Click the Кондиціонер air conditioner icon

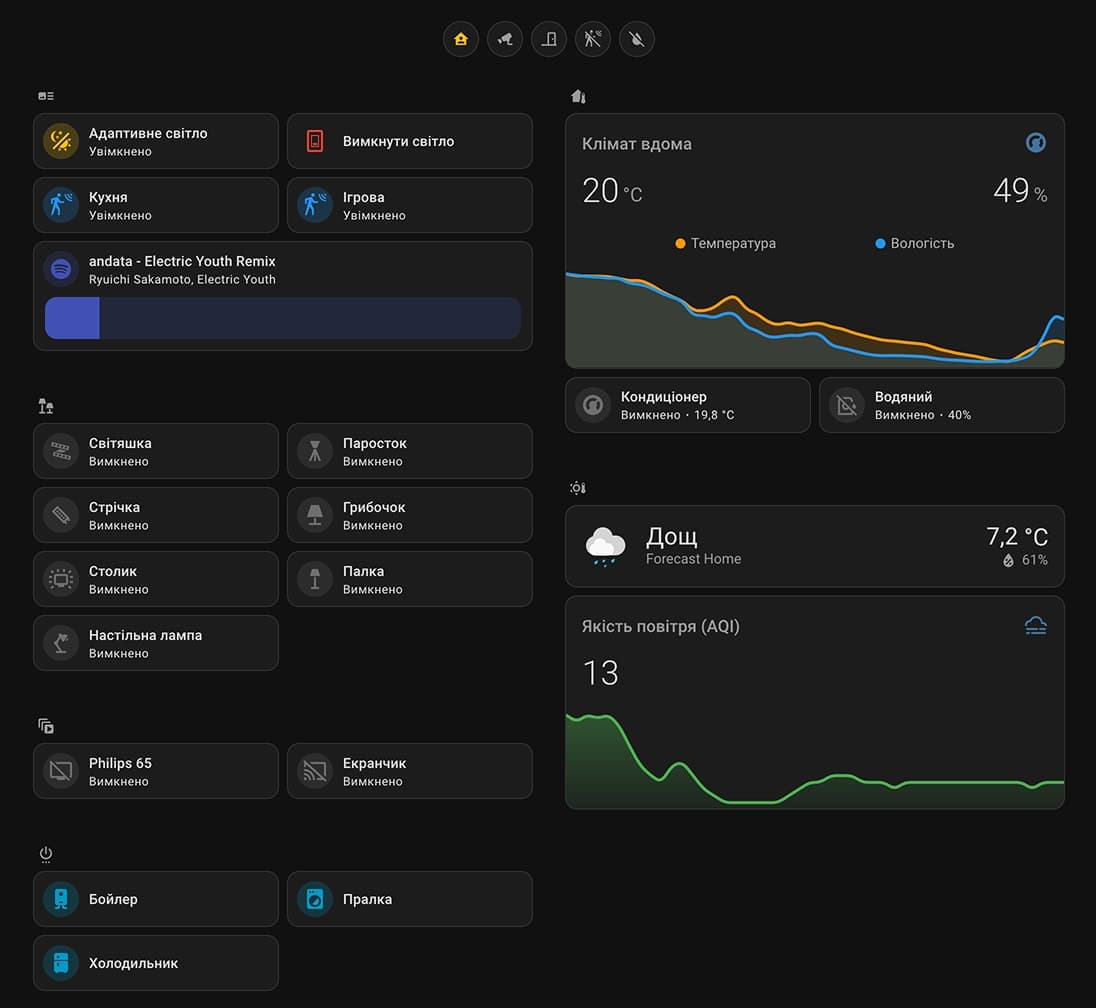point(593,405)
